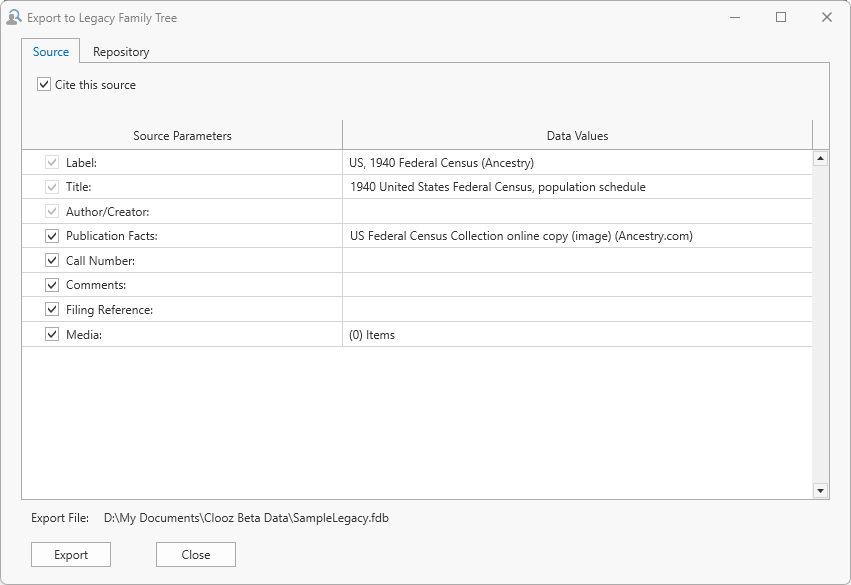The image size is (851, 585).
Task: Click the scrollbar down arrow
Action: click(x=820, y=490)
